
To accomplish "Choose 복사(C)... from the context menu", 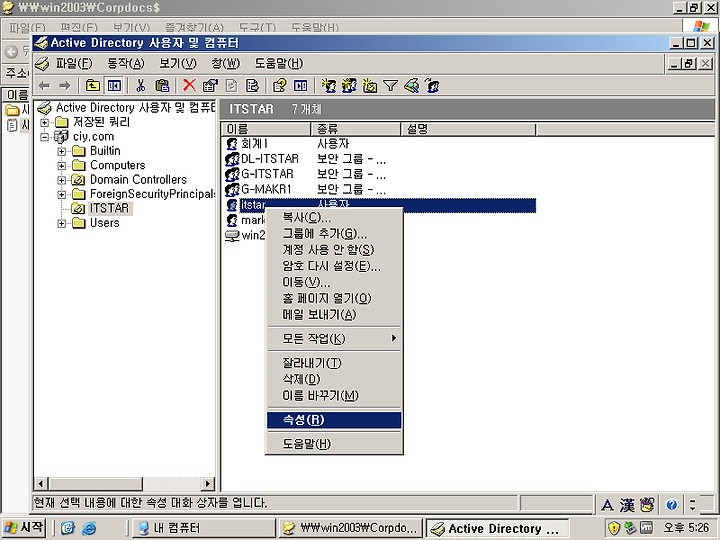I will click(x=334, y=217).
